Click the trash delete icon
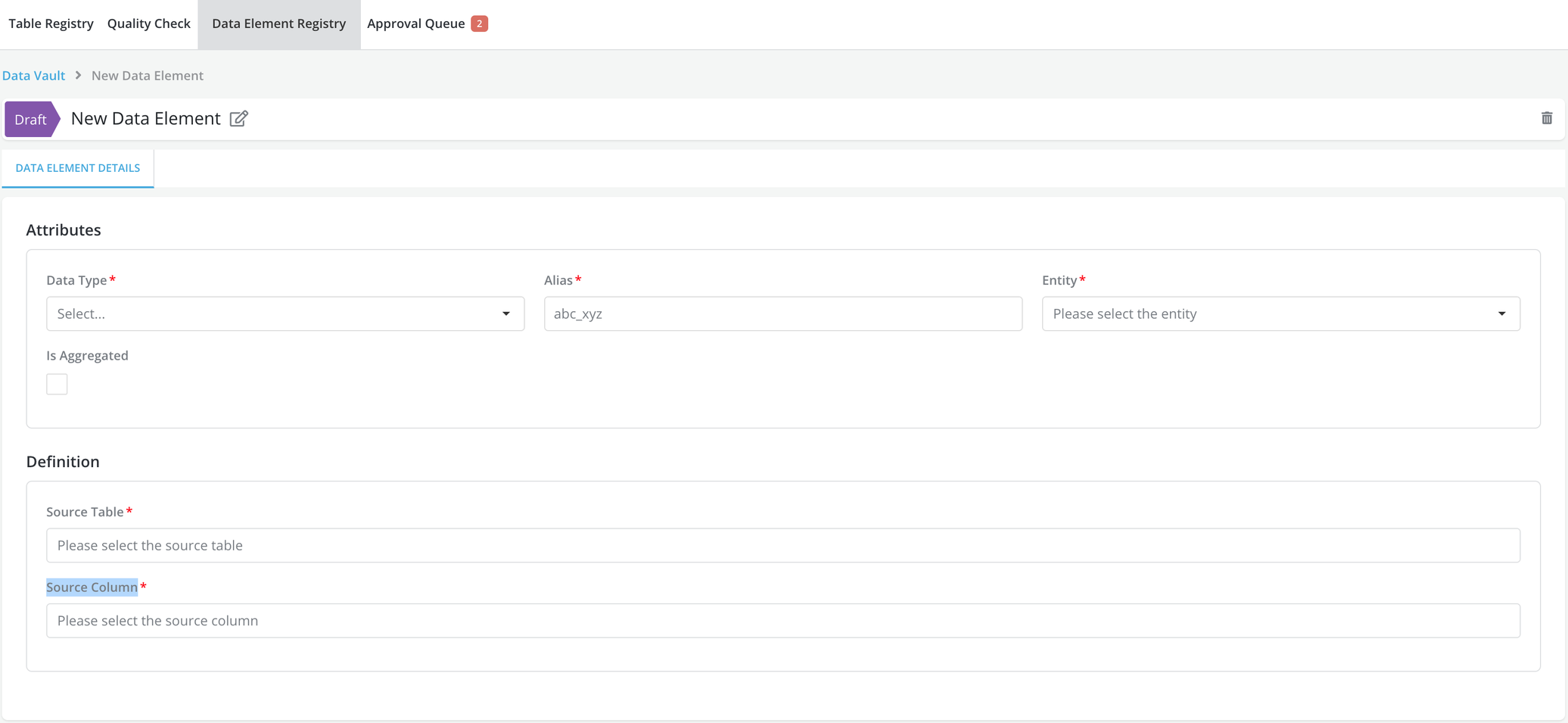 coord(1546,118)
